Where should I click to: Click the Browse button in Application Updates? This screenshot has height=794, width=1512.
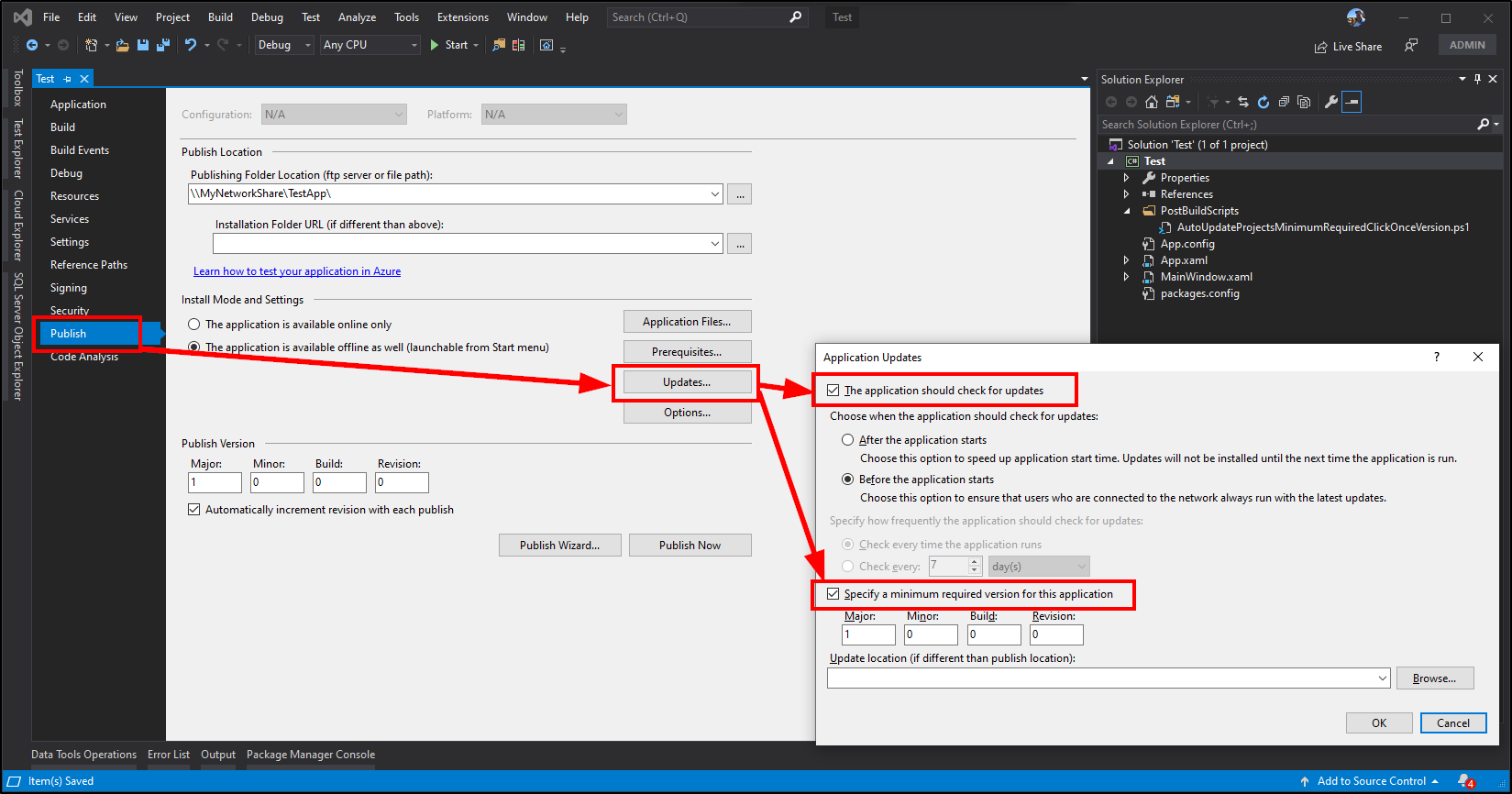point(1434,678)
